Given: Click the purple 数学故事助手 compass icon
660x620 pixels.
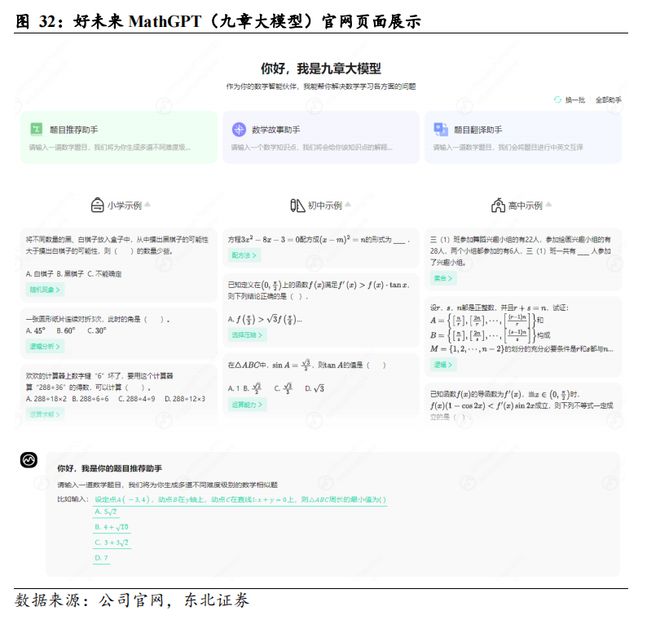Looking at the screenshot, I should 239,129.
